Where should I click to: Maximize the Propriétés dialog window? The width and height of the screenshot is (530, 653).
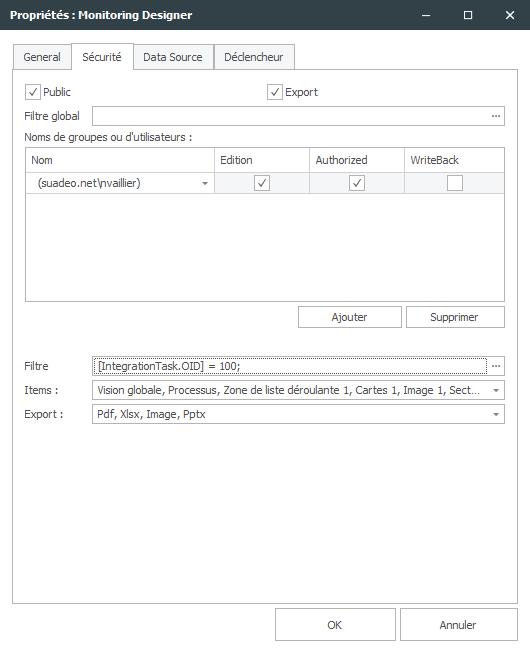468,15
